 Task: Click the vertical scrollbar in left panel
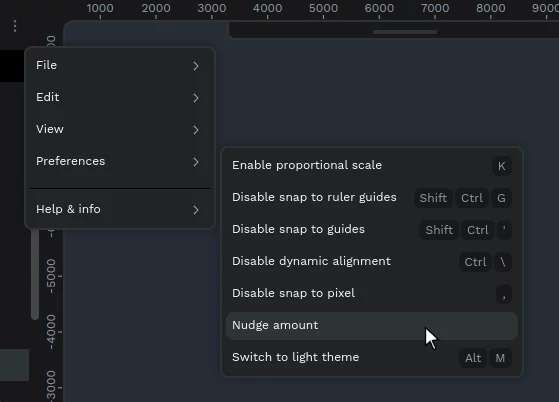coord(35,275)
